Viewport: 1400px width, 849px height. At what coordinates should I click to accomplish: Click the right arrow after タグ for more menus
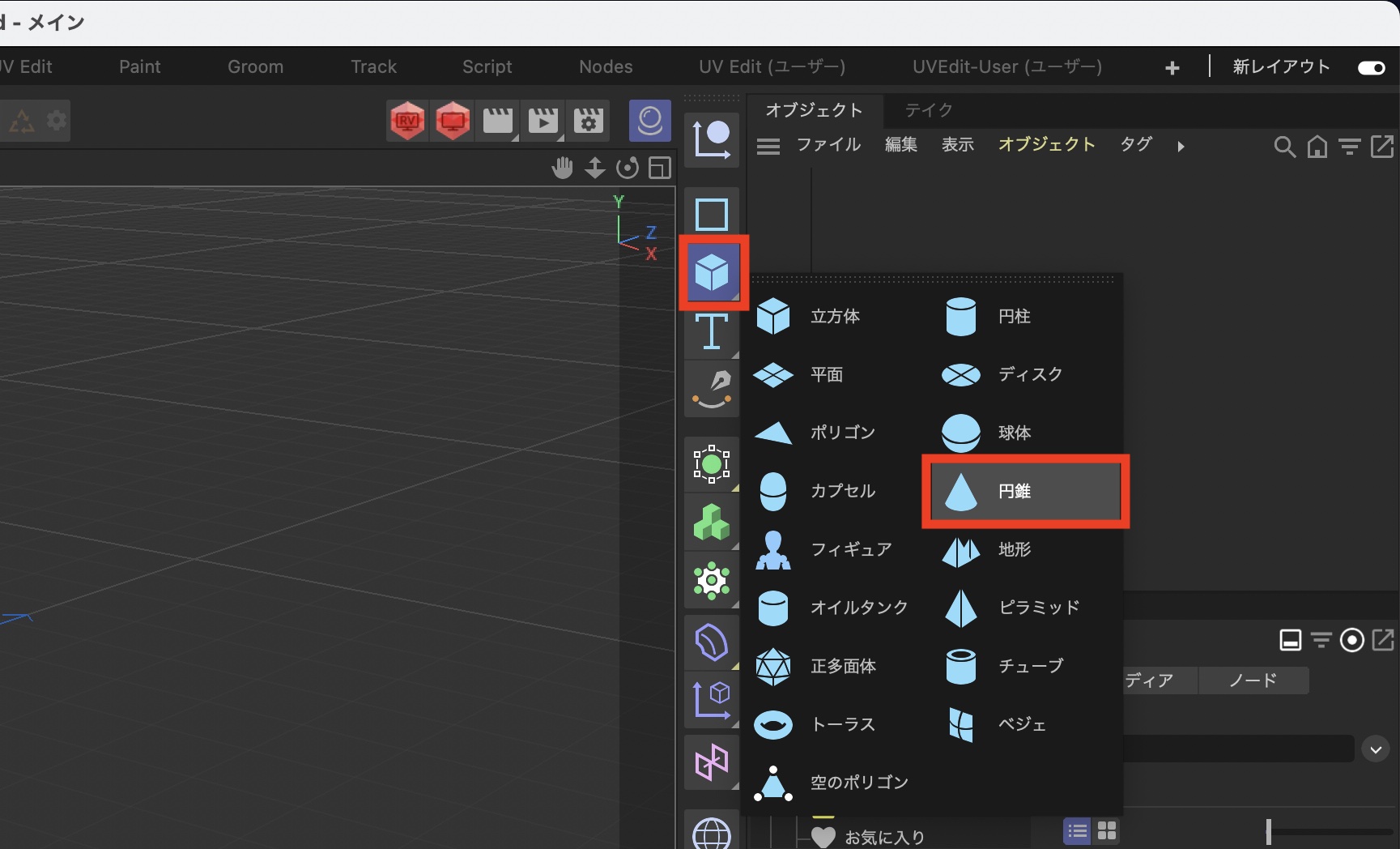click(1181, 147)
